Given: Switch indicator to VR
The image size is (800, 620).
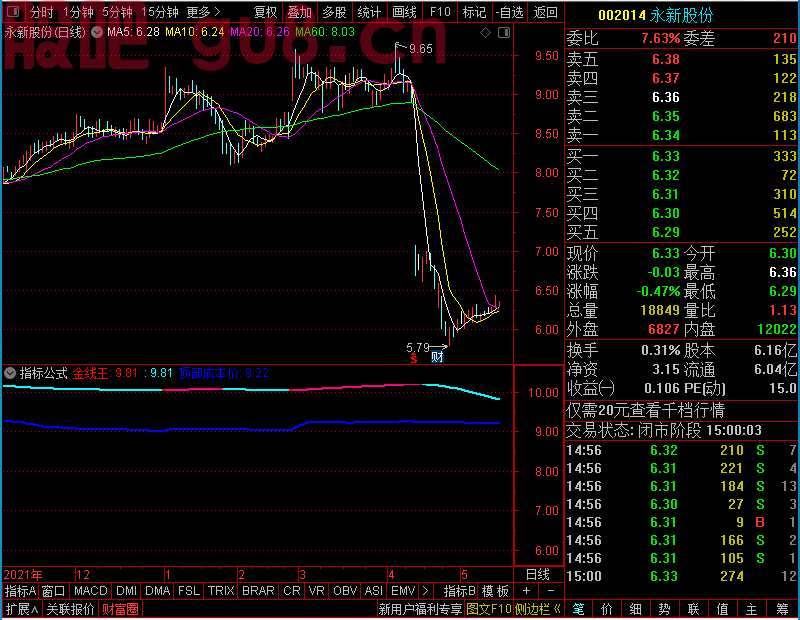Looking at the screenshot, I should point(316,591).
